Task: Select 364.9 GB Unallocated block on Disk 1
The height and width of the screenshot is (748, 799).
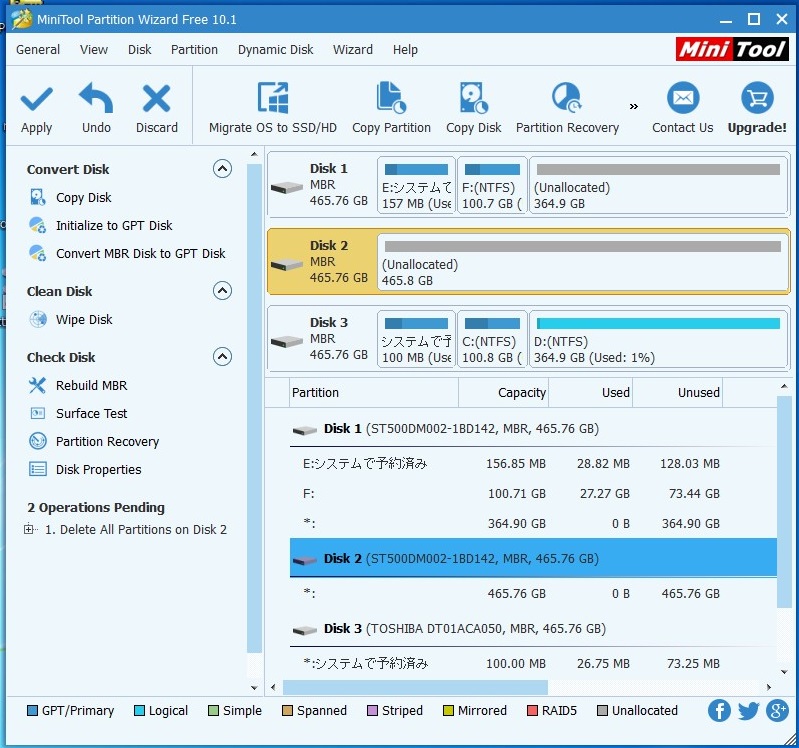Action: [x=659, y=185]
